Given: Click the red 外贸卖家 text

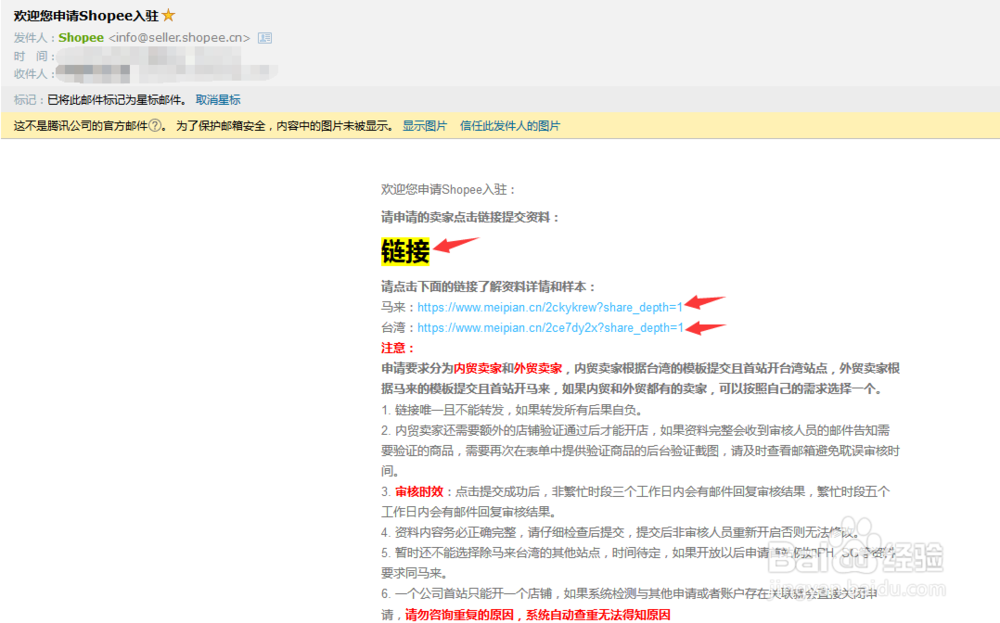Looking at the screenshot, I should (x=538, y=369).
